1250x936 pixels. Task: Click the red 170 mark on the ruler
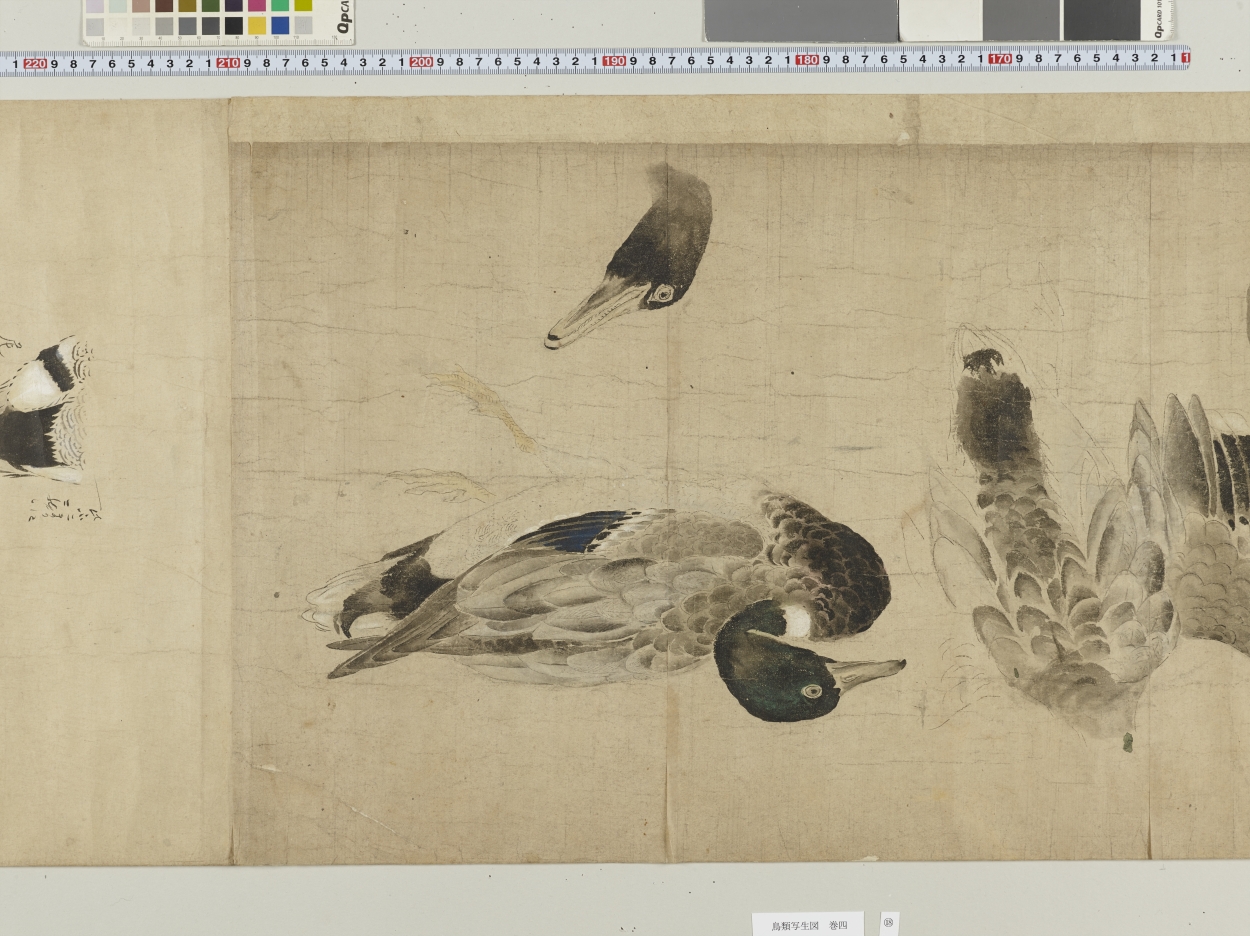(1000, 59)
